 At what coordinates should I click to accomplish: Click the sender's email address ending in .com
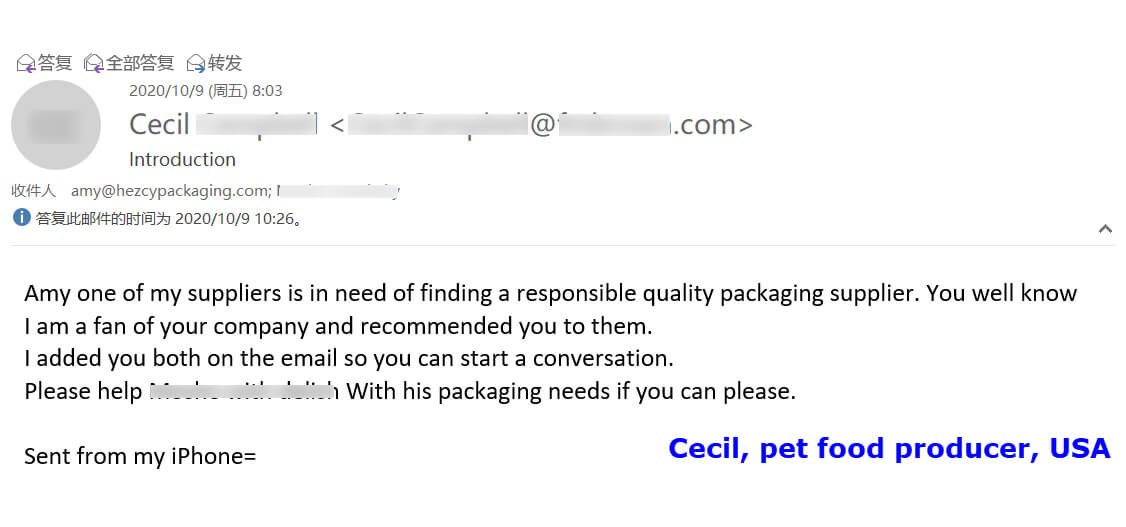click(540, 125)
